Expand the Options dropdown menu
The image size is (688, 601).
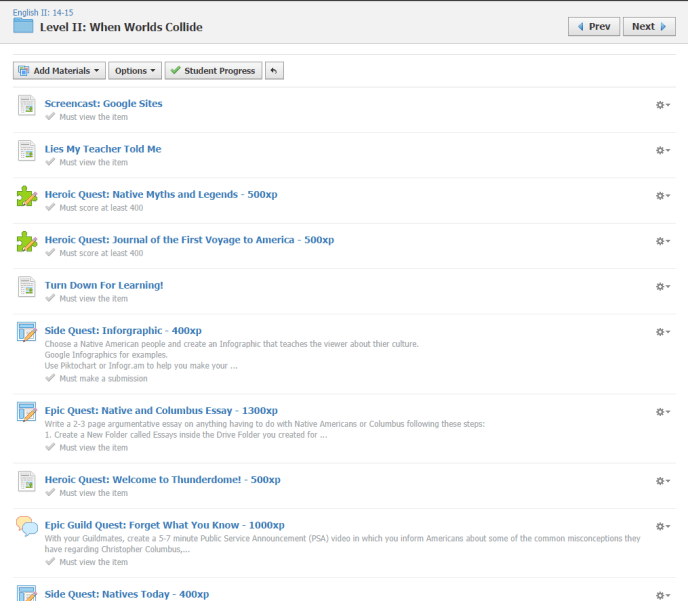(x=135, y=71)
